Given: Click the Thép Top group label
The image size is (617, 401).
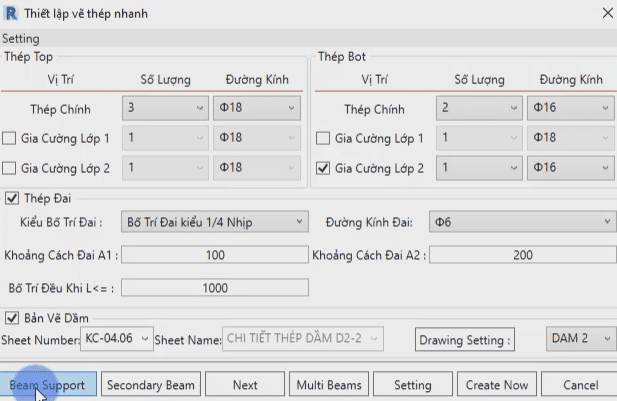Looking at the screenshot, I should [x=28, y=57].
